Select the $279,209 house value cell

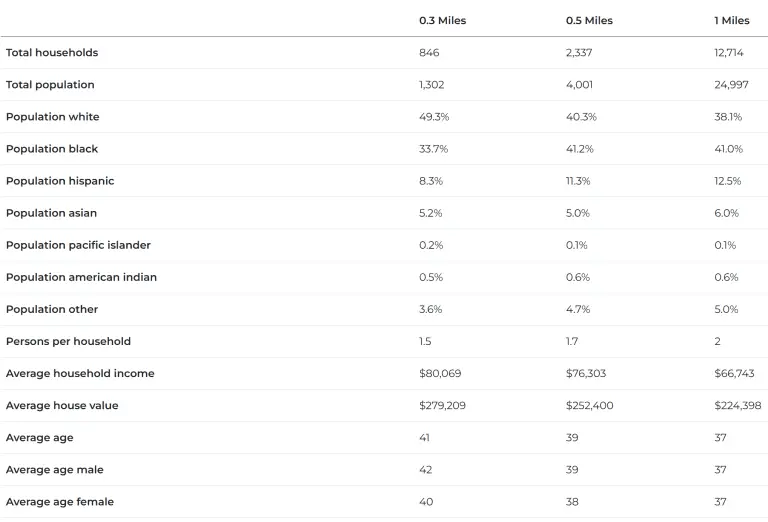click(x=442, y=405)
